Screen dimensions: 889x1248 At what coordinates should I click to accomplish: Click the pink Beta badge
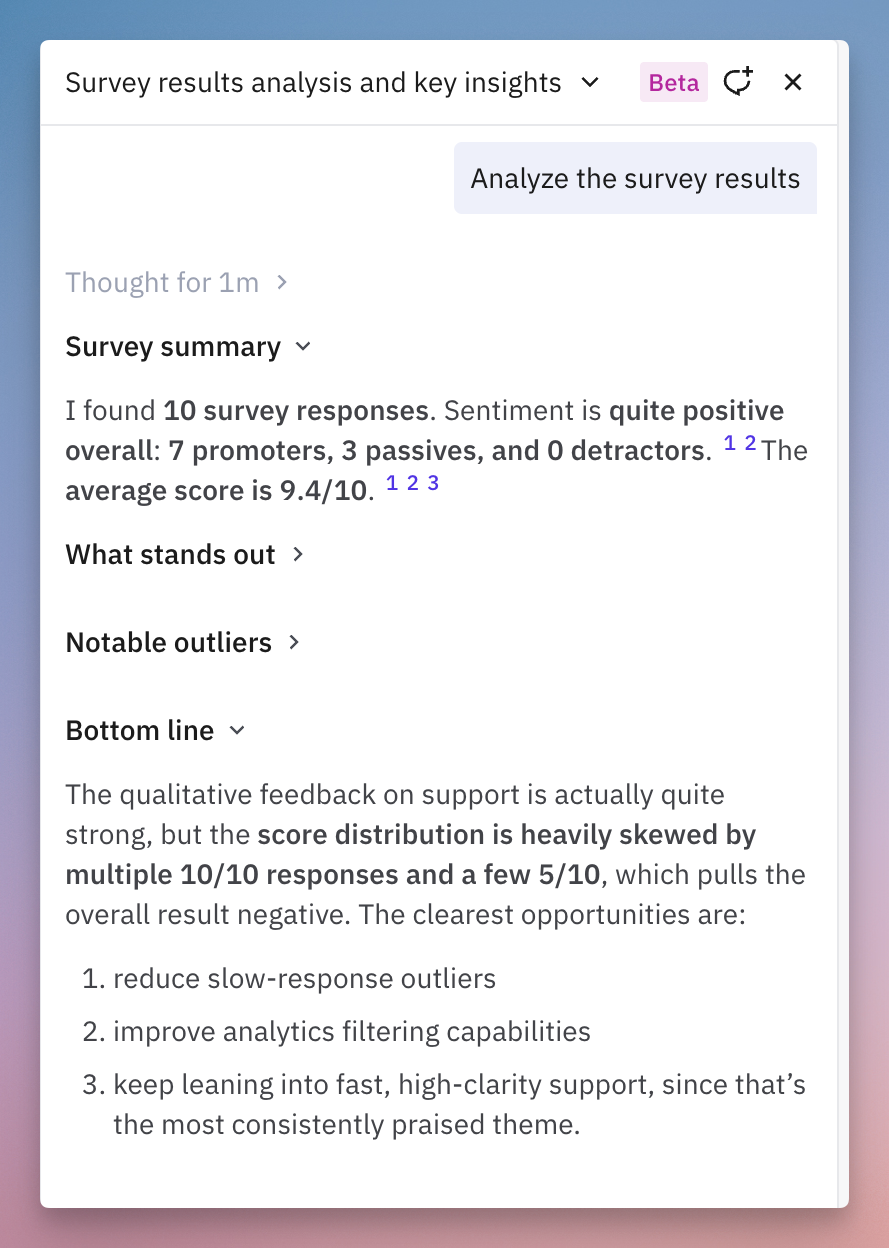(674, 82)
